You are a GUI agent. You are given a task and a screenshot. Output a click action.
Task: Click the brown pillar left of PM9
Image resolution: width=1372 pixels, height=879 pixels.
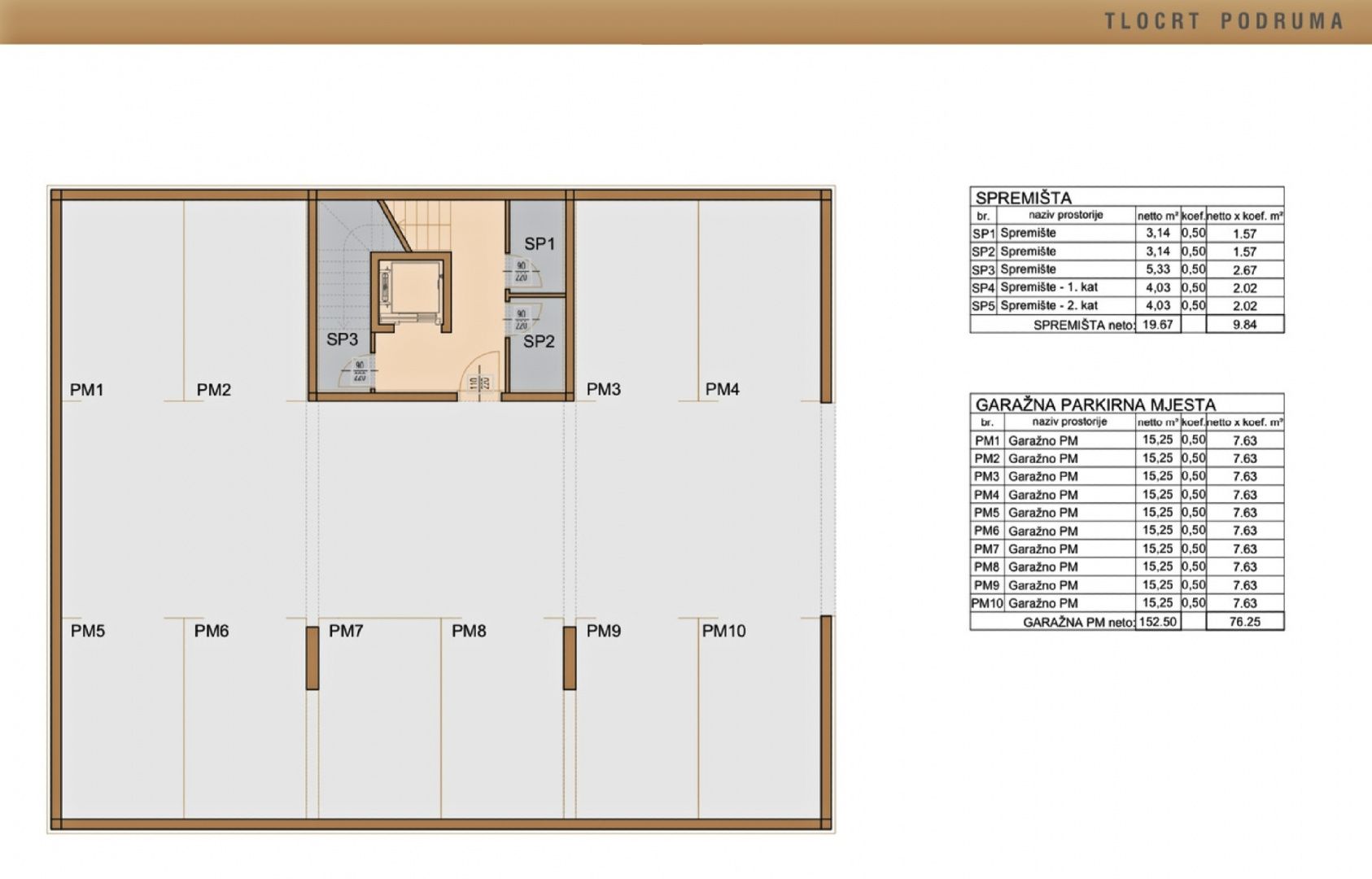pyautogui.click(x=570, y=658)
